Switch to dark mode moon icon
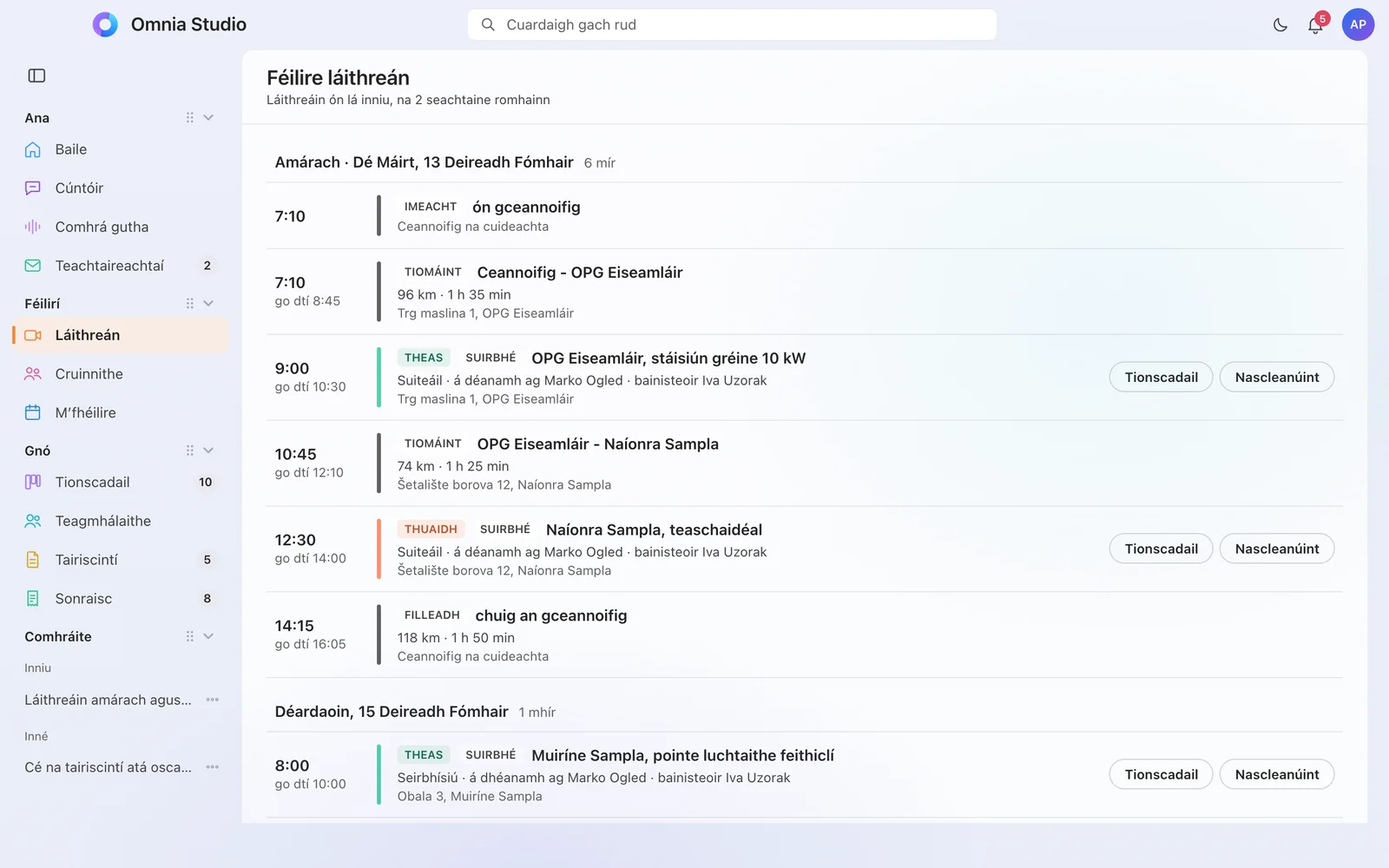Viewport: 1389px width, 868px height. (1280, 25)
